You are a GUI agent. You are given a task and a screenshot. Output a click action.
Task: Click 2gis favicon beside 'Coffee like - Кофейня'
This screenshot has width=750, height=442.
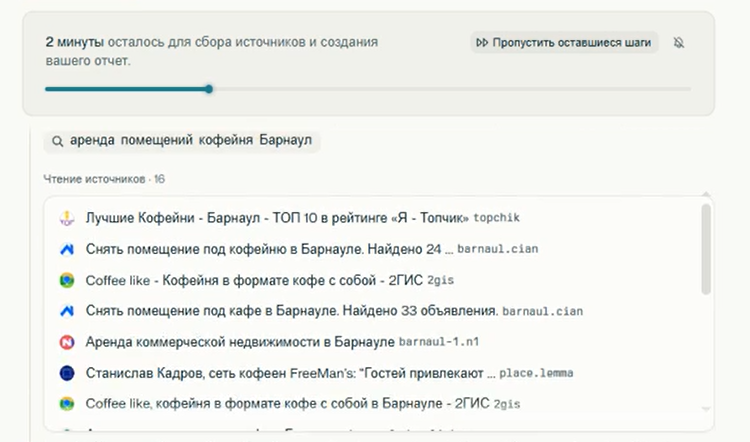67,280
